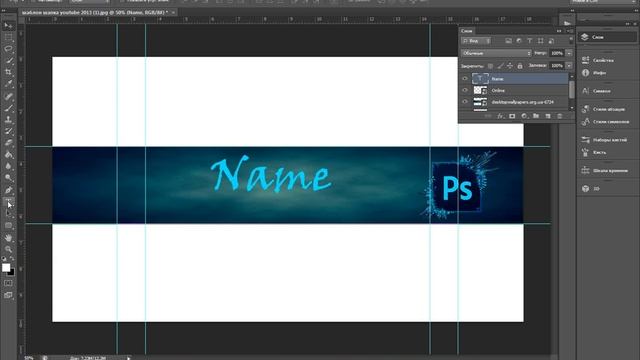Viewport: 640px width, 360px height.
Task: Turn layer filtering switch on or off
Action: [571, 40]
